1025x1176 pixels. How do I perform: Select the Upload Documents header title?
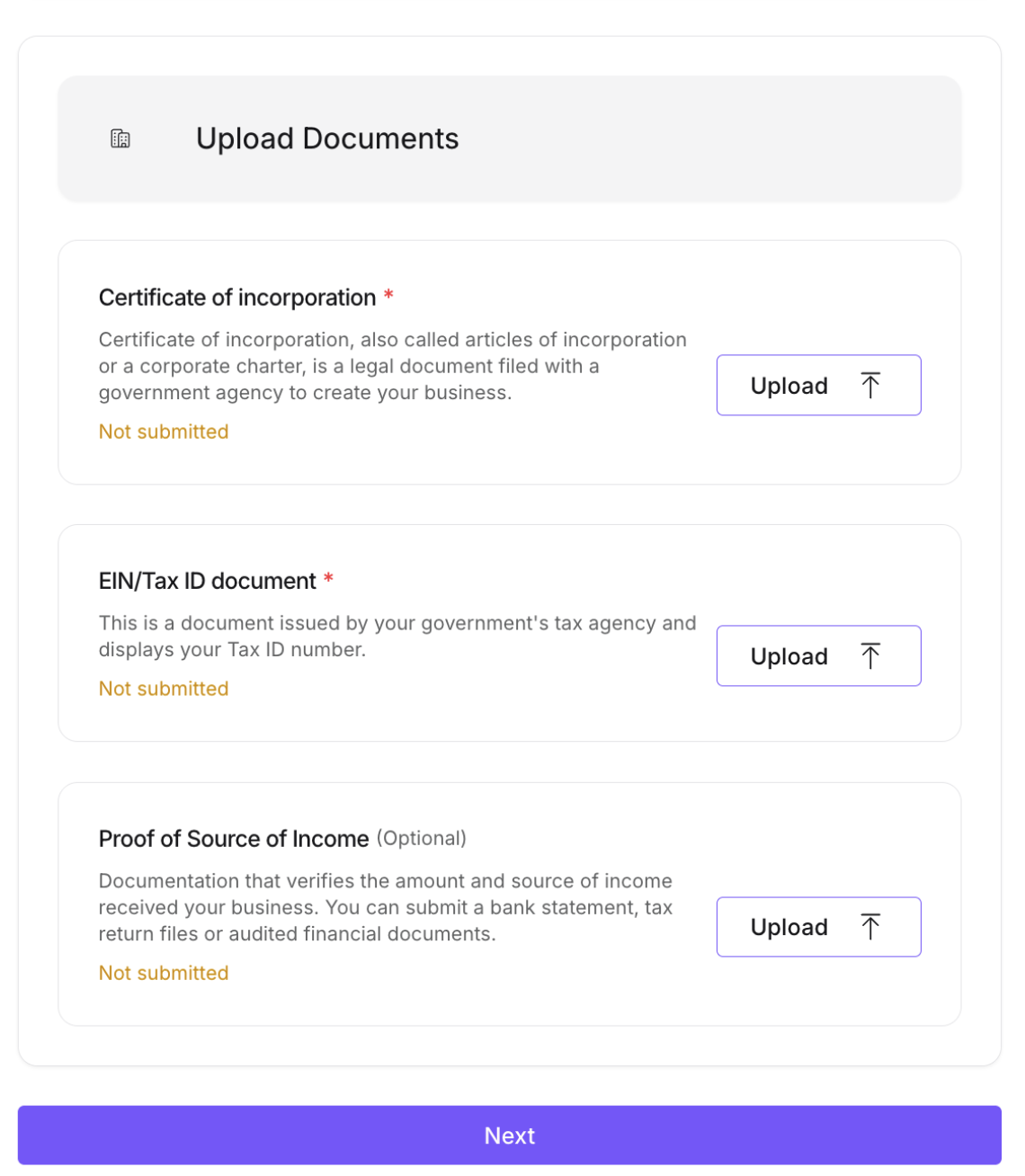pyautogui.click(x=327, y=138)
